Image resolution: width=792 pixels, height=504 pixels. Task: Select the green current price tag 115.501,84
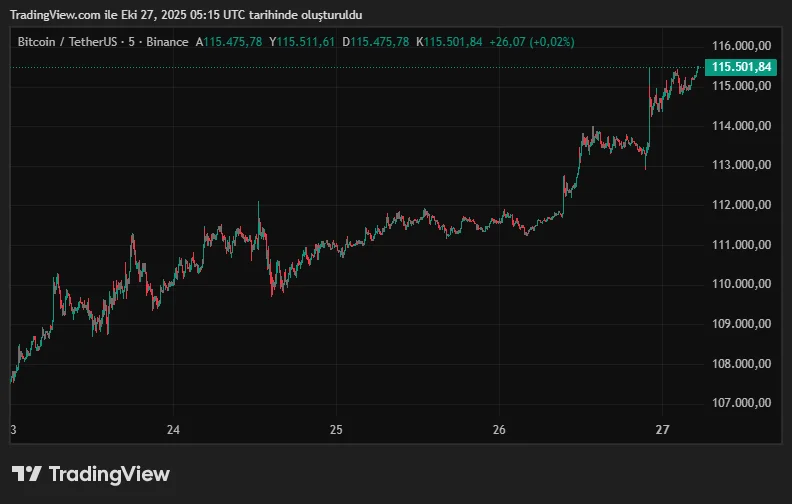741,67
